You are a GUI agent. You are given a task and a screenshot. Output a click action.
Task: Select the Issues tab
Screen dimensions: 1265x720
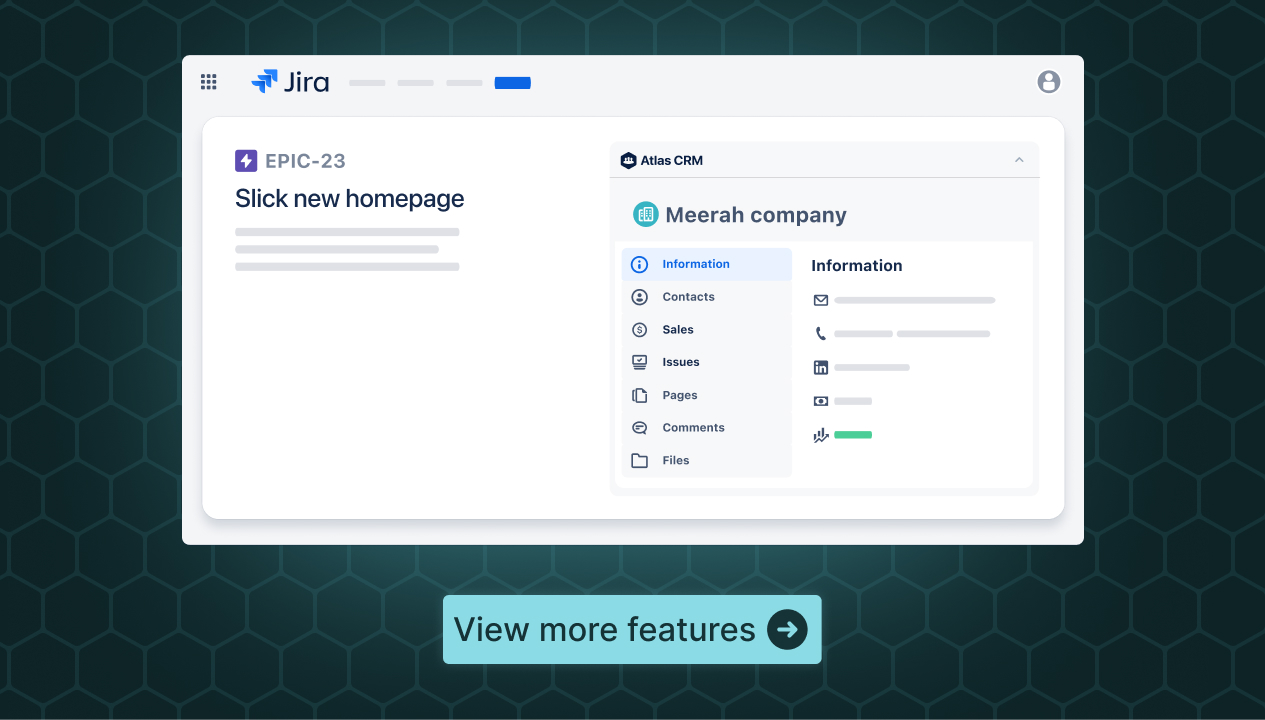pos(707,362)
